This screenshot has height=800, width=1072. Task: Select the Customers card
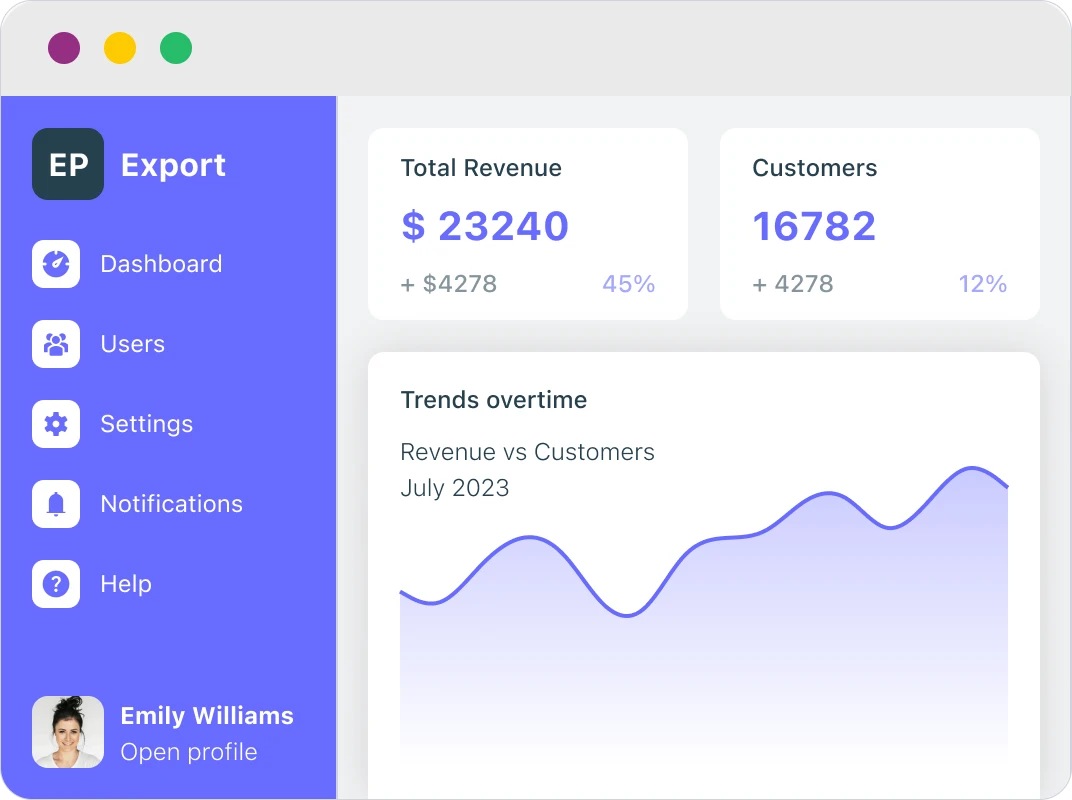(880, 224)
